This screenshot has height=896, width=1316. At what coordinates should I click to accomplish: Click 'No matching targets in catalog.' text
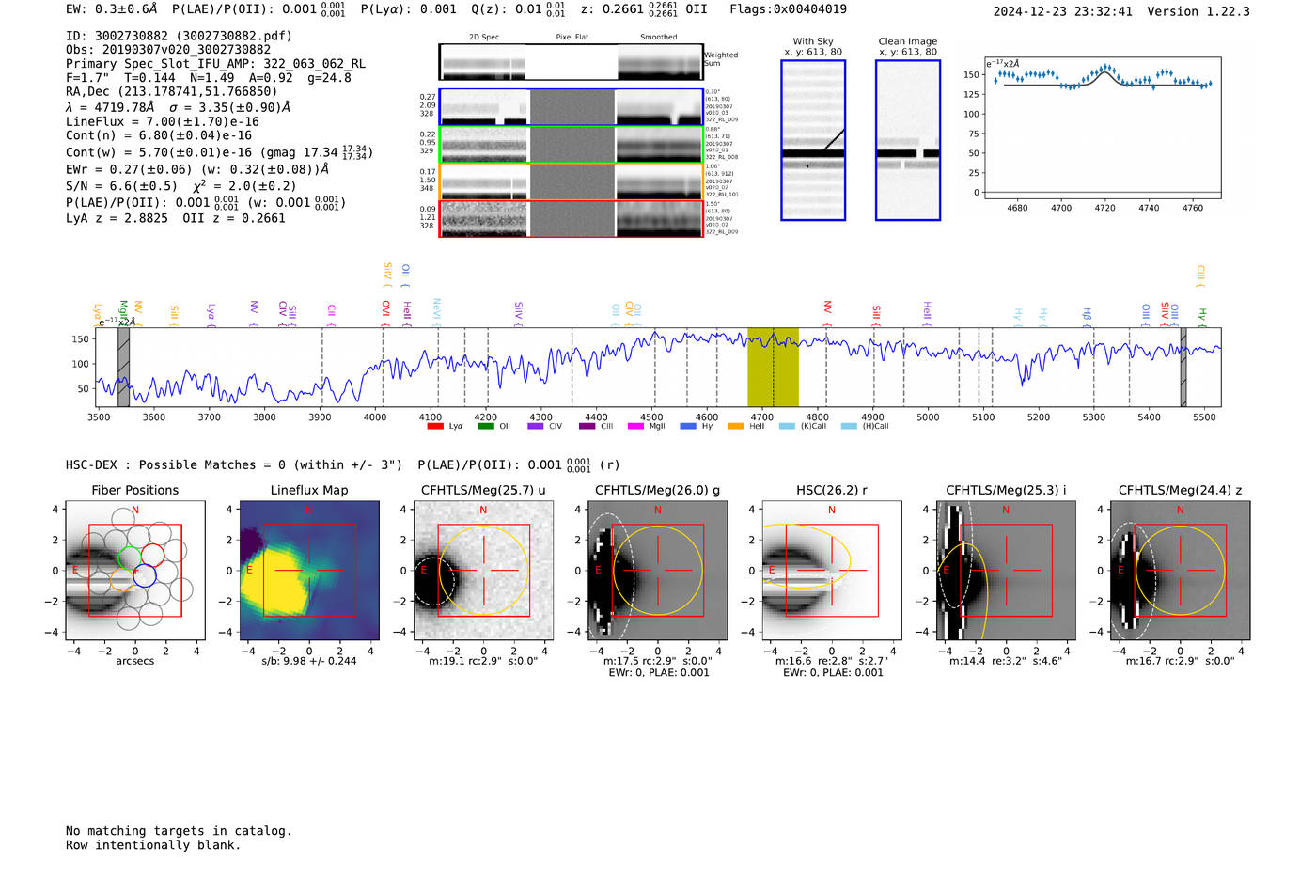click(179, 831)
